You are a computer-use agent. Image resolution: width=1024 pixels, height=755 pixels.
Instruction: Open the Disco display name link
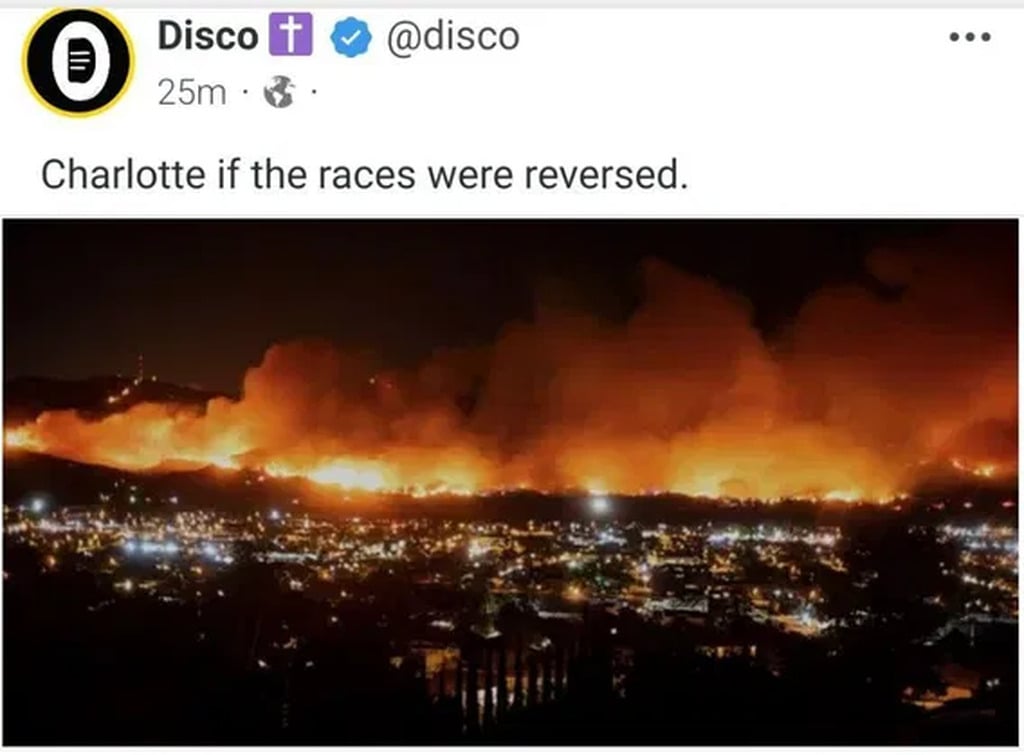[208, 36]
